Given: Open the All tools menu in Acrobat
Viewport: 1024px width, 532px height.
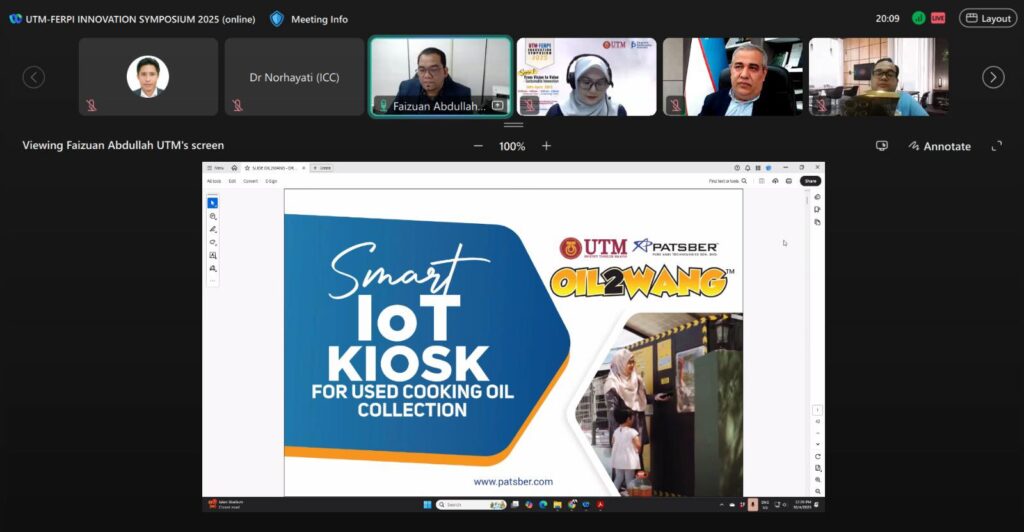Looking at the screenshot, I should pyautogui.click(x=214, y=181).
